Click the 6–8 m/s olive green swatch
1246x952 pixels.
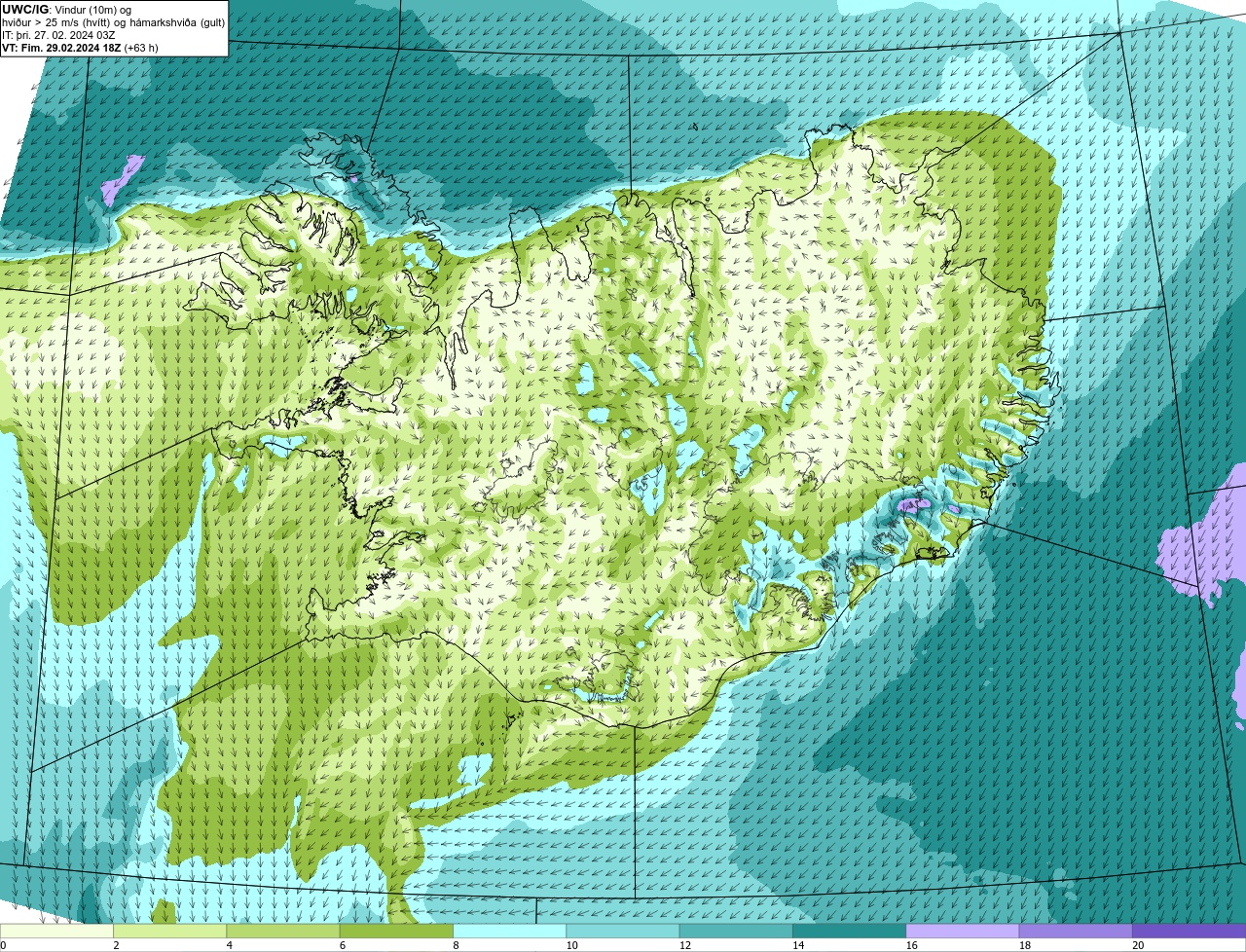tap(396, 931)
